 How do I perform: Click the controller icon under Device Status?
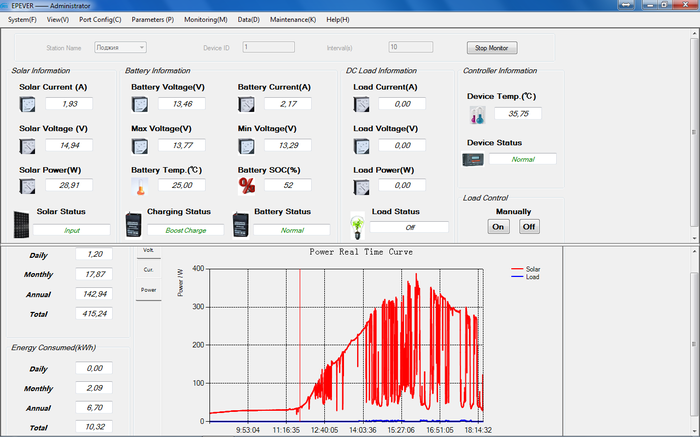tap(472, 159)
